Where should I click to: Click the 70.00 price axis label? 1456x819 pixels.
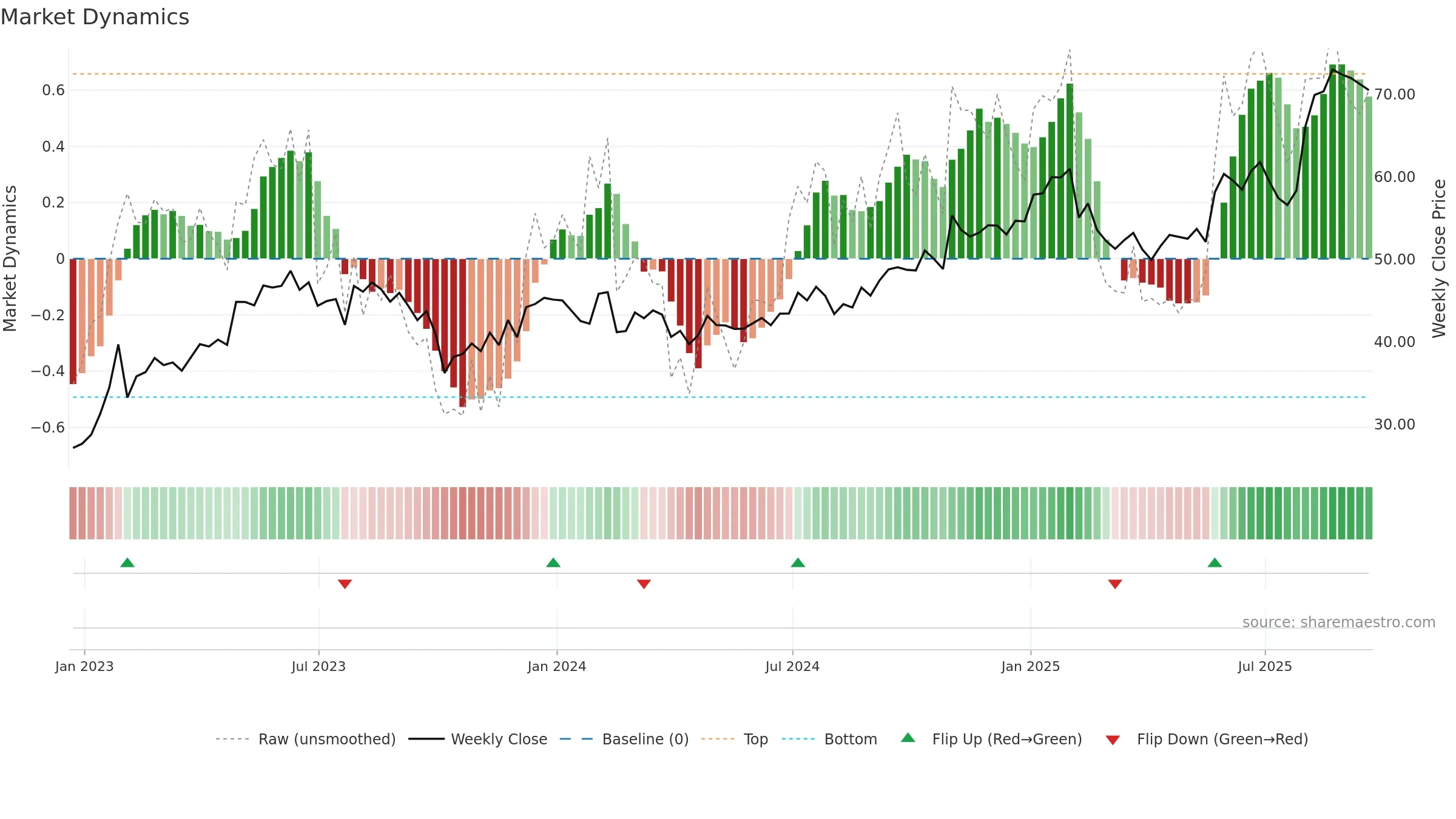1395,95
